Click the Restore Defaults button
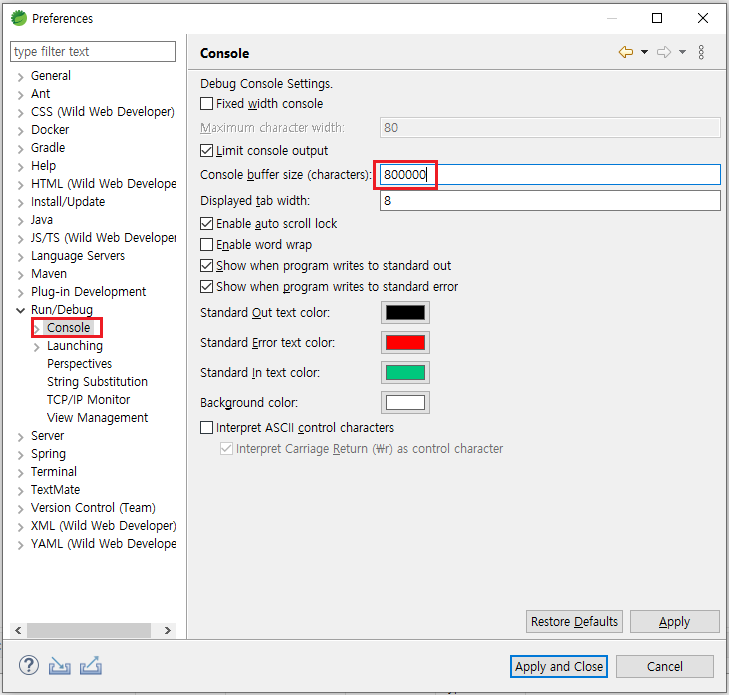The height and width of the screenshot is (695, 729). pos(574,622)
